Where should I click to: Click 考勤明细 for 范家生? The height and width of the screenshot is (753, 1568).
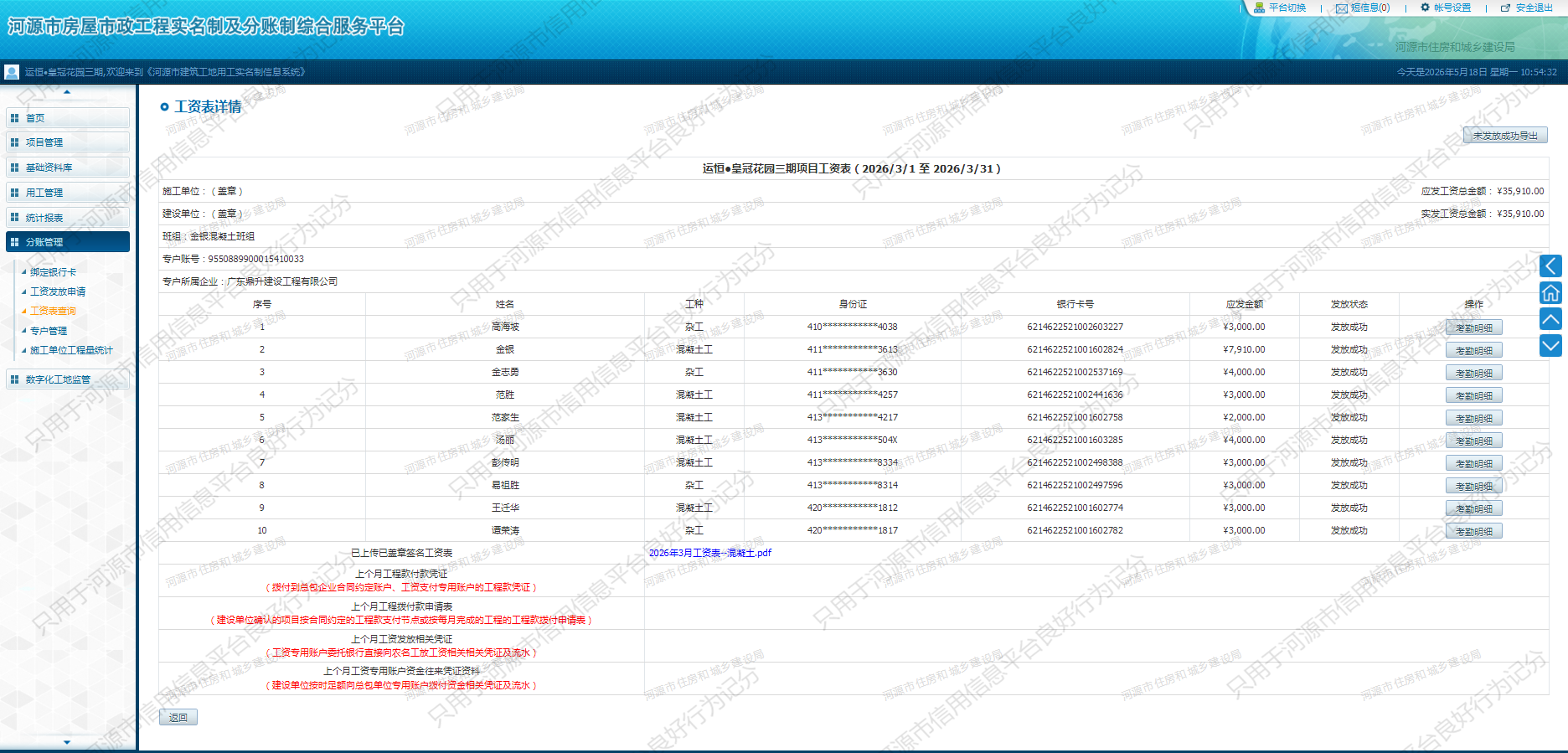point(1474,418)
